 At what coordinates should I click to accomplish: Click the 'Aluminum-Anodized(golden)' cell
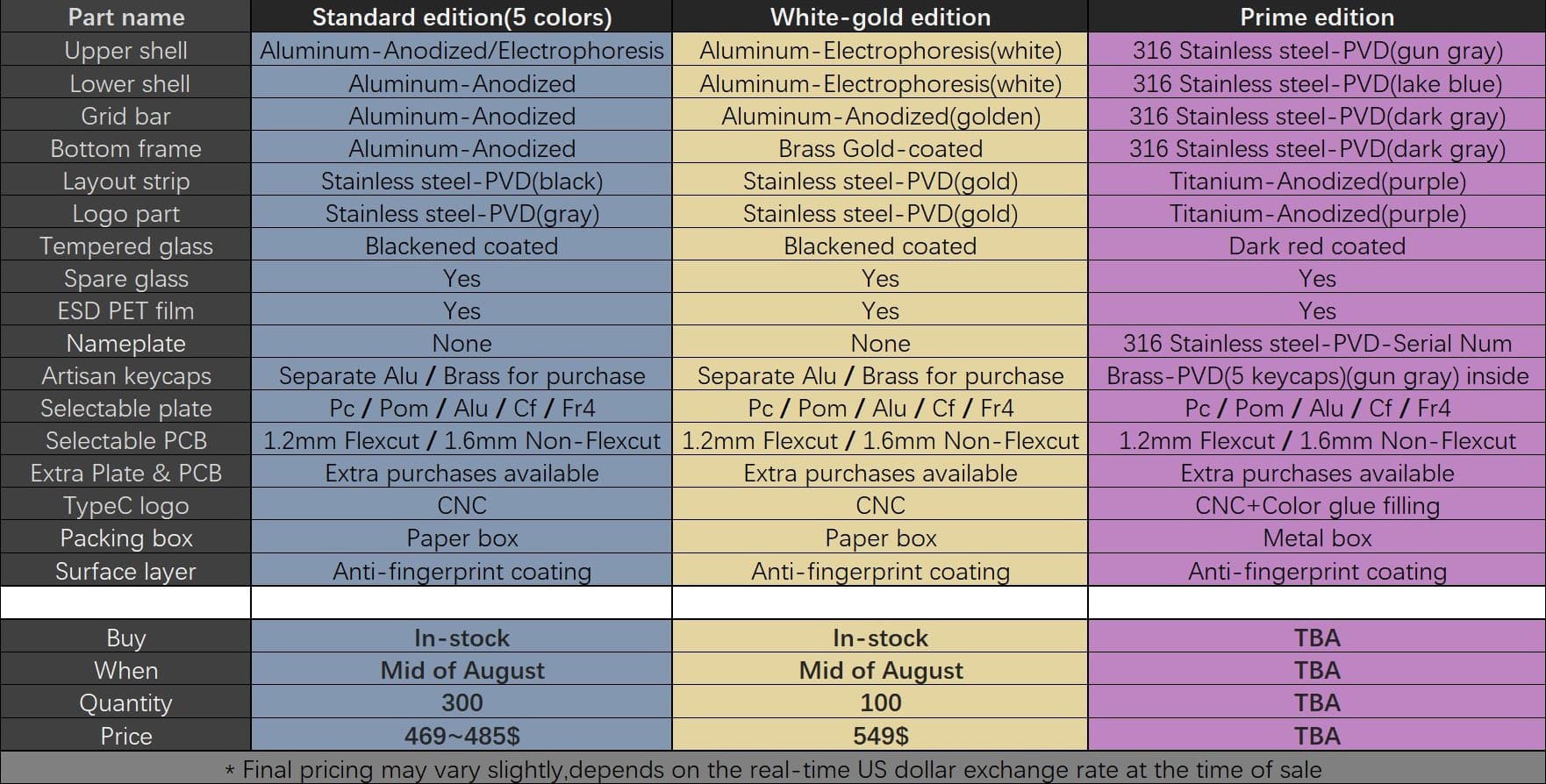[x=880, y=116]
